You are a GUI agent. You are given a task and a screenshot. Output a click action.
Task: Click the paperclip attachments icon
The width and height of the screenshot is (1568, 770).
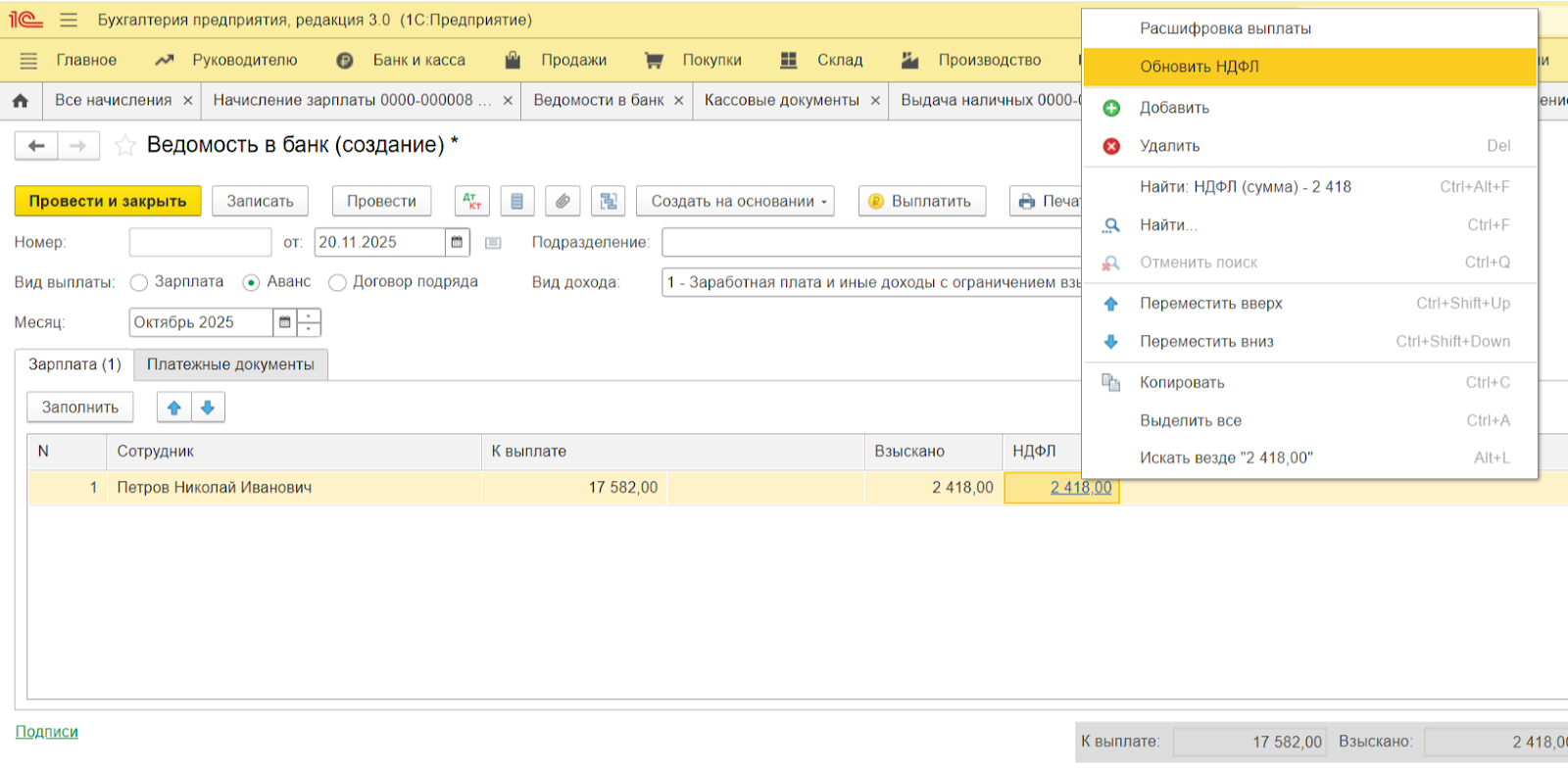pyautogui.click(x=563, y=201)
